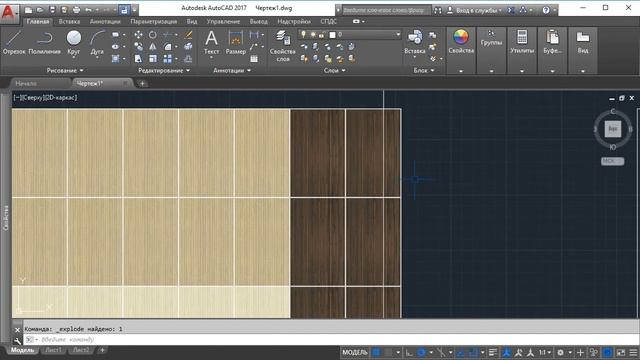This screenshot has height=360, width=640.
Task: Expand the Рисование panel dropdown
Action: (x=65, y=70)
